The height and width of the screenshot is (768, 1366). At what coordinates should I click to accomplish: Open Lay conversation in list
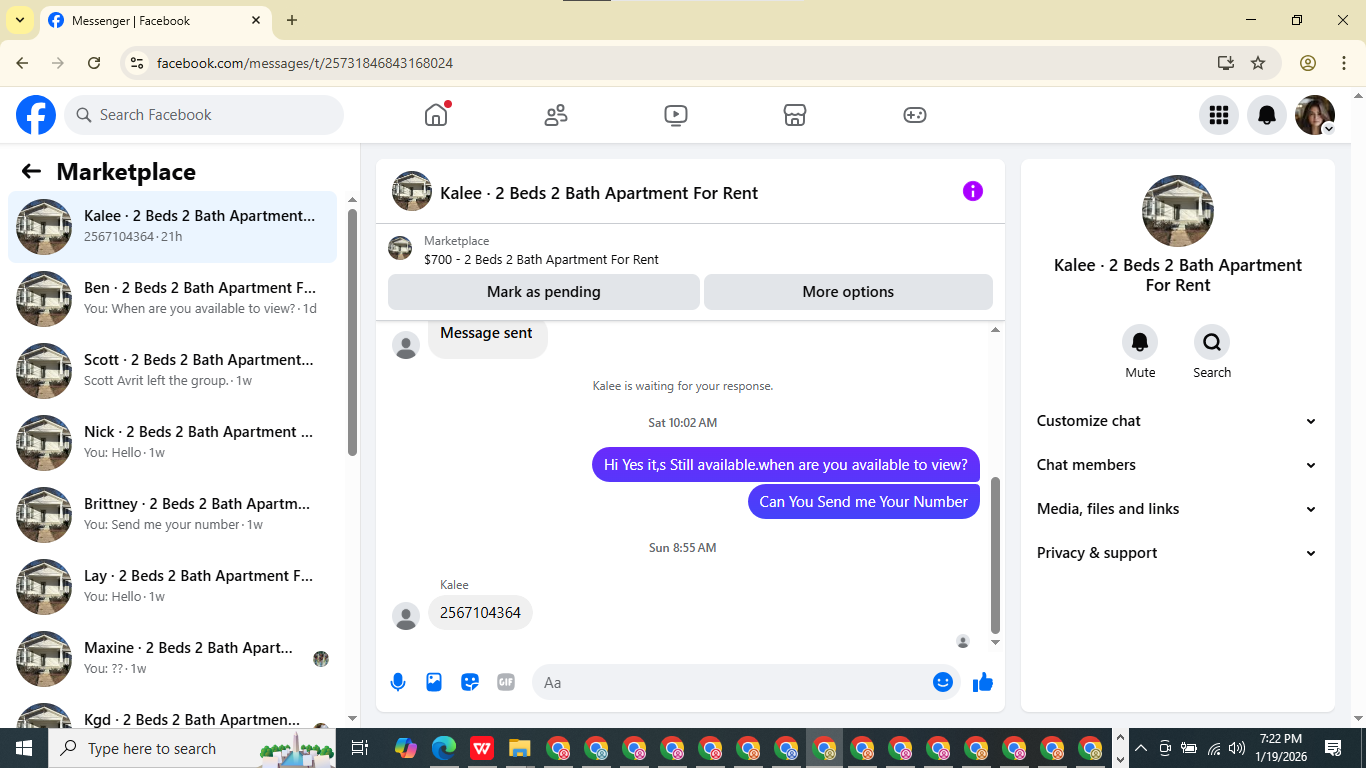173,587
